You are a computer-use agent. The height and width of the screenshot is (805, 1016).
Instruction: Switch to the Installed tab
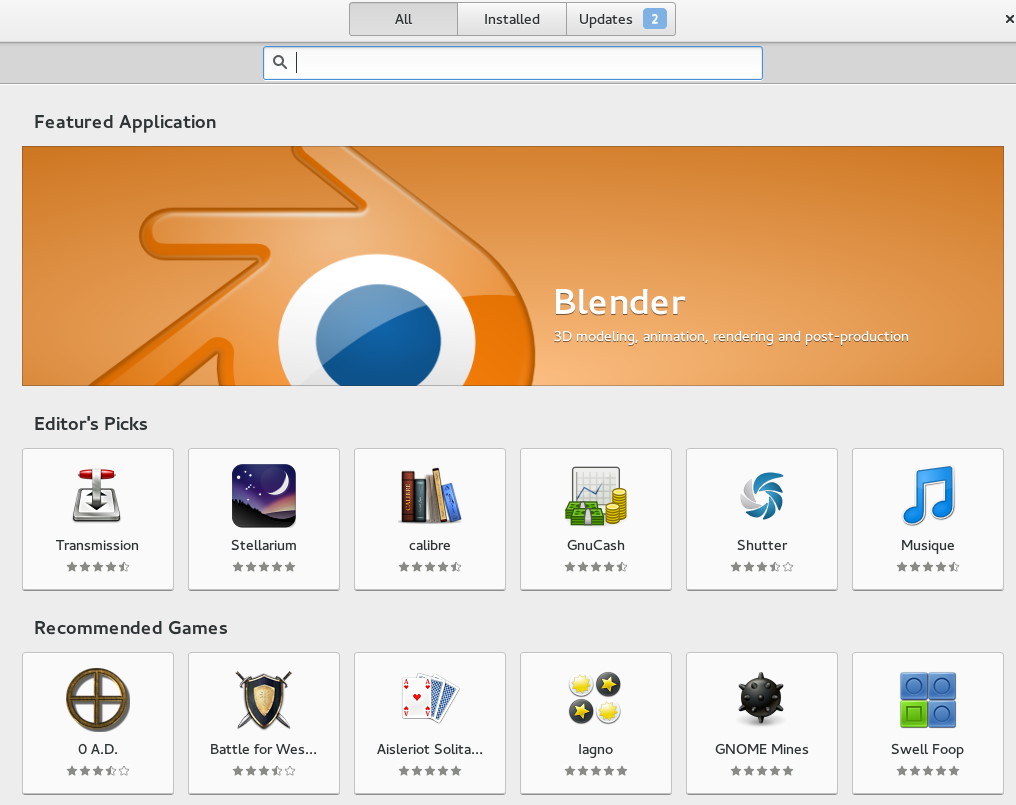pos(512,19)
